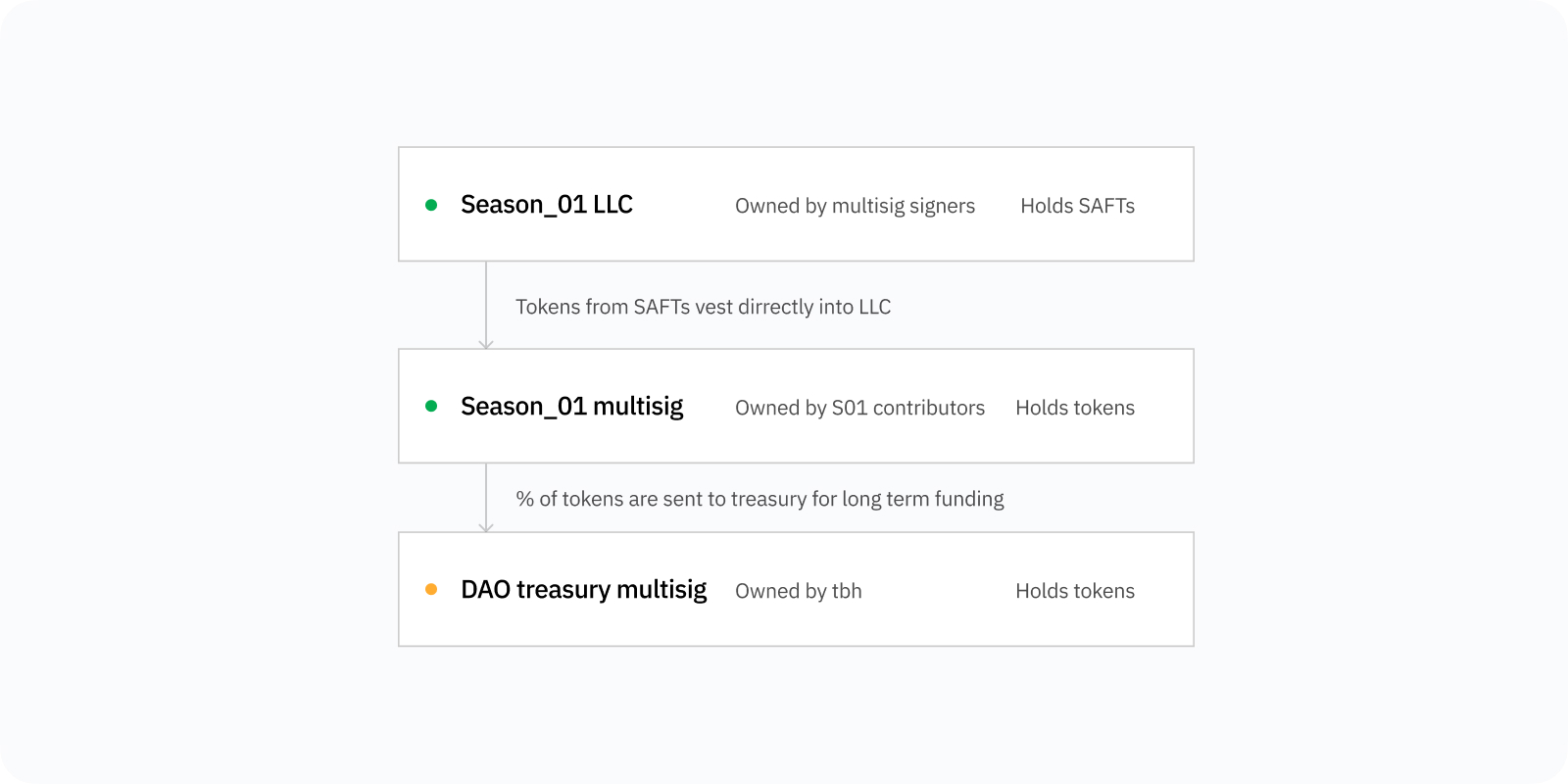Click the green dot beside Season_01 multisig
Viewport: 1568px width, 784px height.
point(431,406)
